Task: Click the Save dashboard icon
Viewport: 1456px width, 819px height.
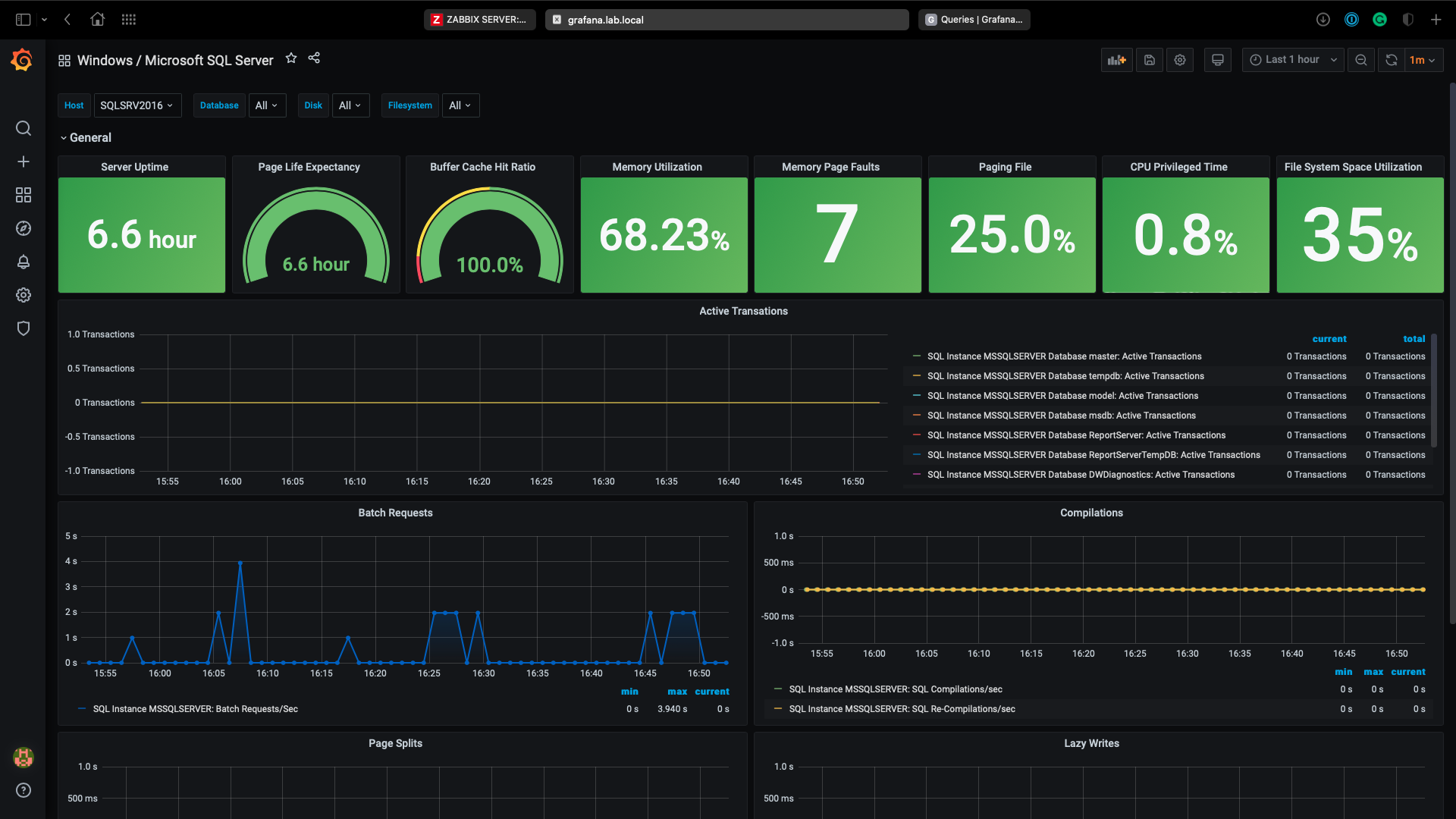Action: [1150, 60]
